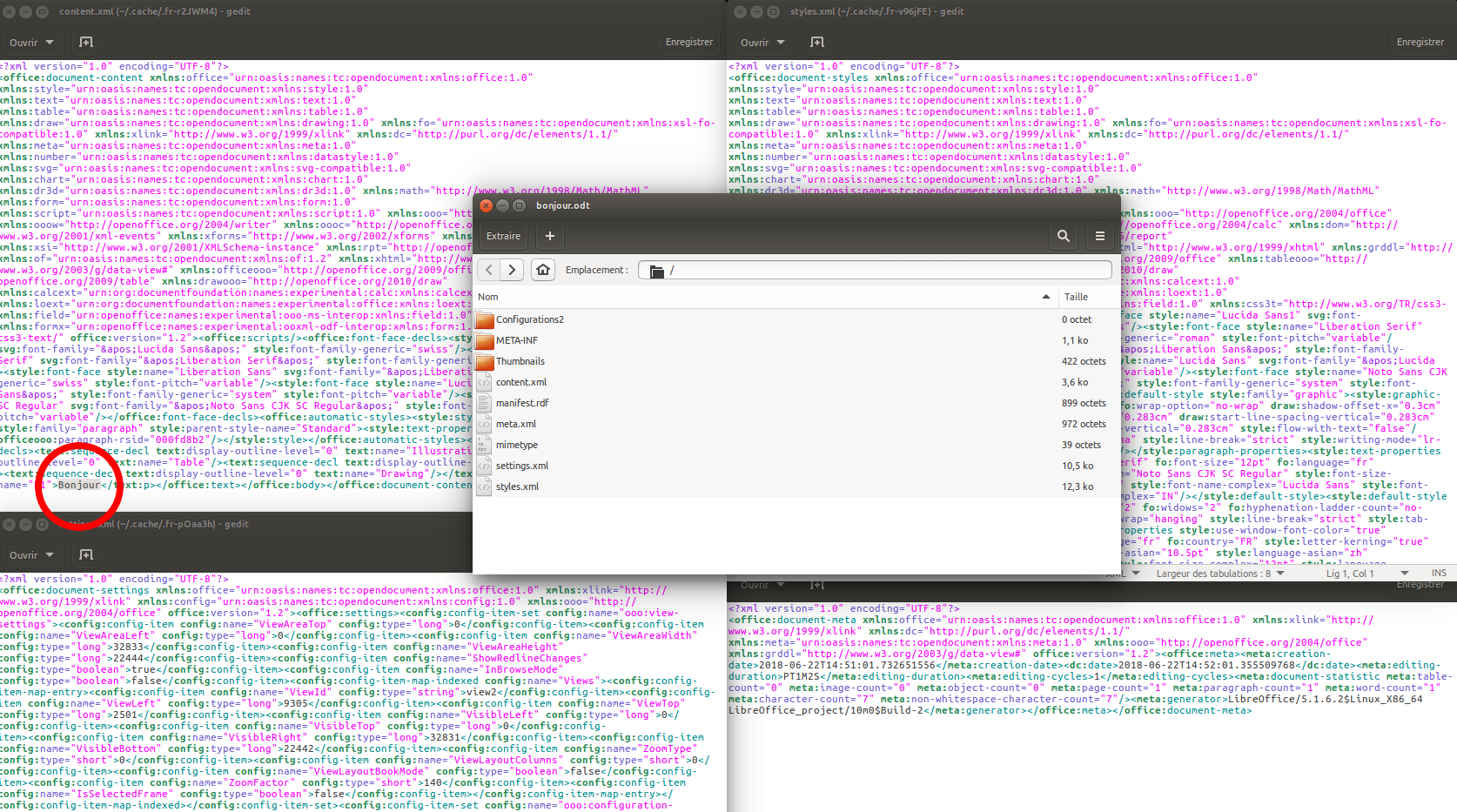This screenshot has width=1457, height=812.
Task: Click Ouvrir in the styles.xml gedit window
Action: (755, 42)
